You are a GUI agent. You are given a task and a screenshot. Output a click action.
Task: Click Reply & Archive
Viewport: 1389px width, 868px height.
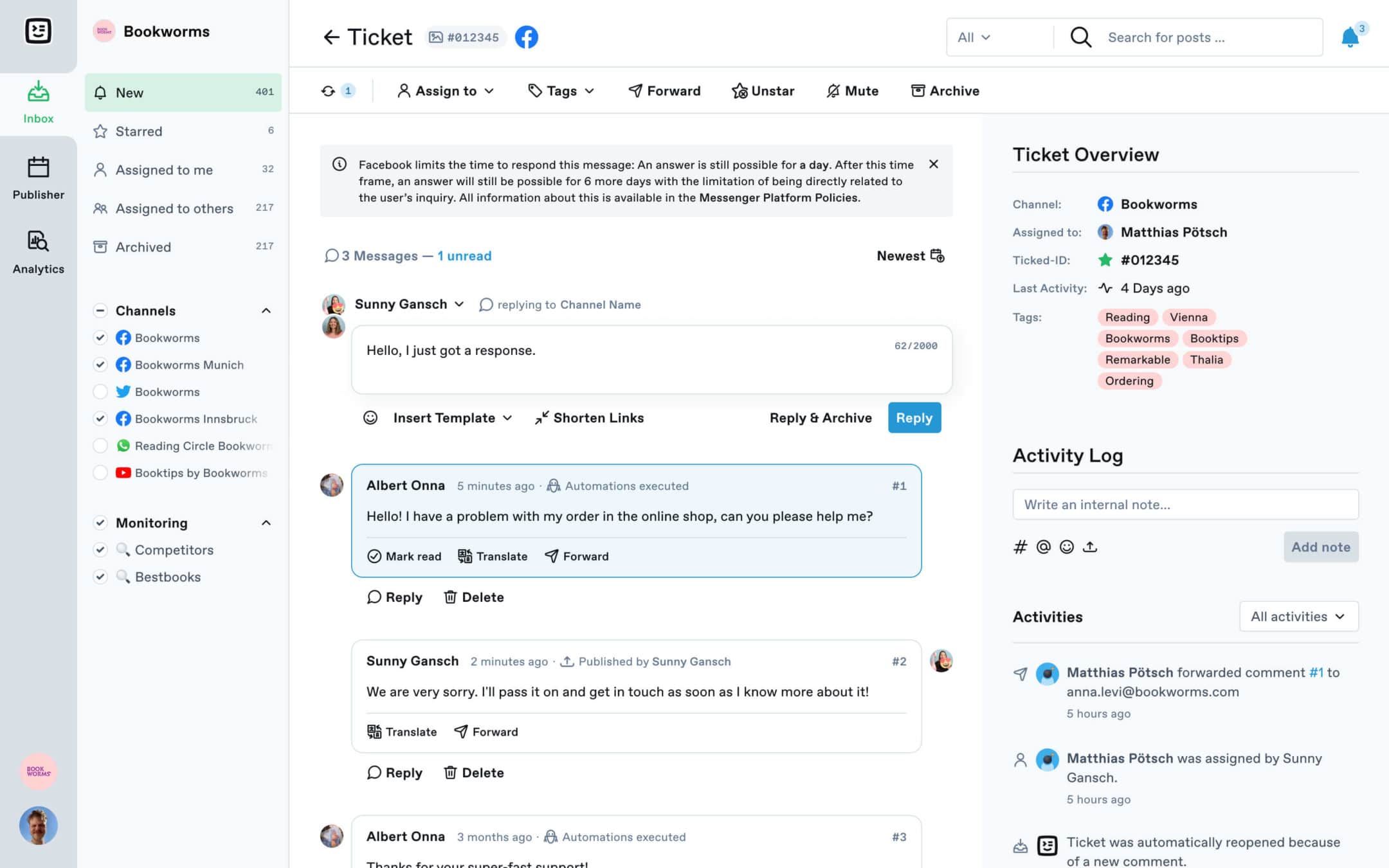pyautogui.click(x=821, y=418)
